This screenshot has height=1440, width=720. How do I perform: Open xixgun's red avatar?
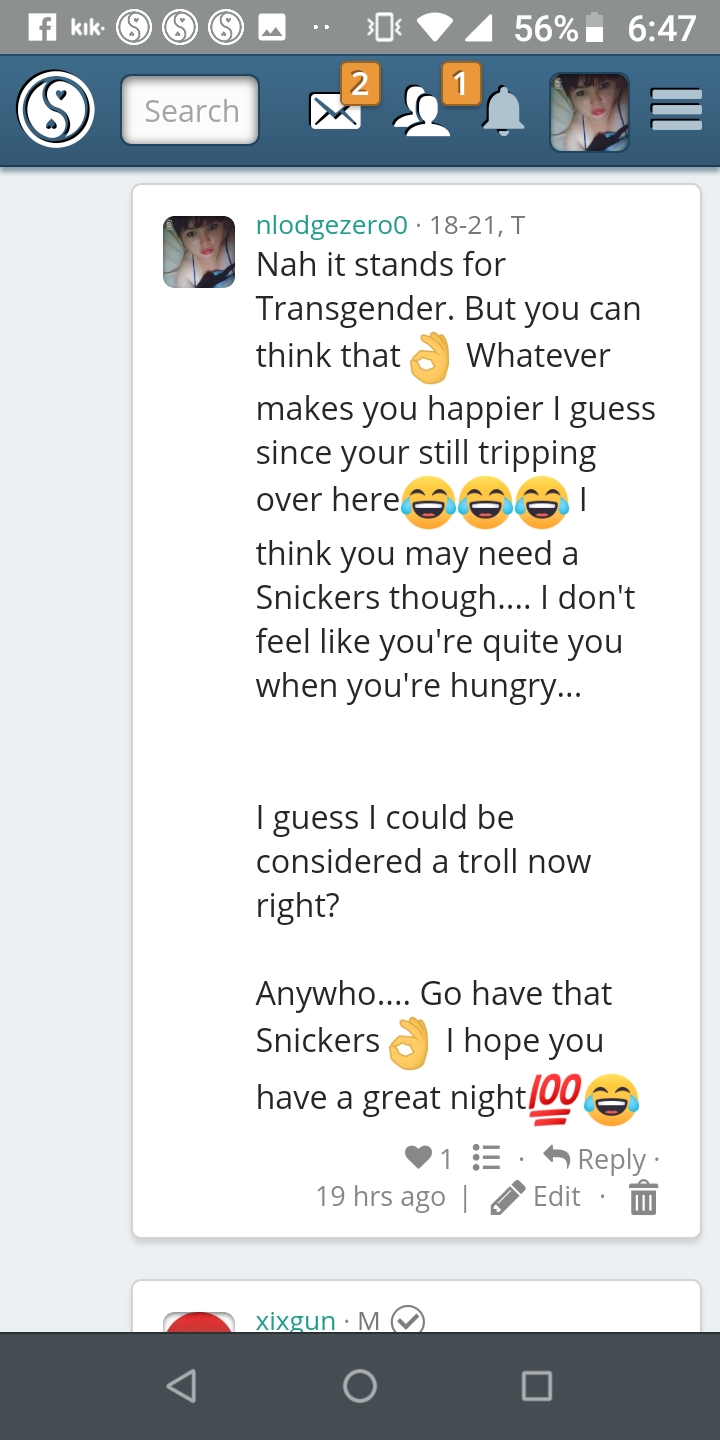pyautogui.click(x=199, y=1320)
